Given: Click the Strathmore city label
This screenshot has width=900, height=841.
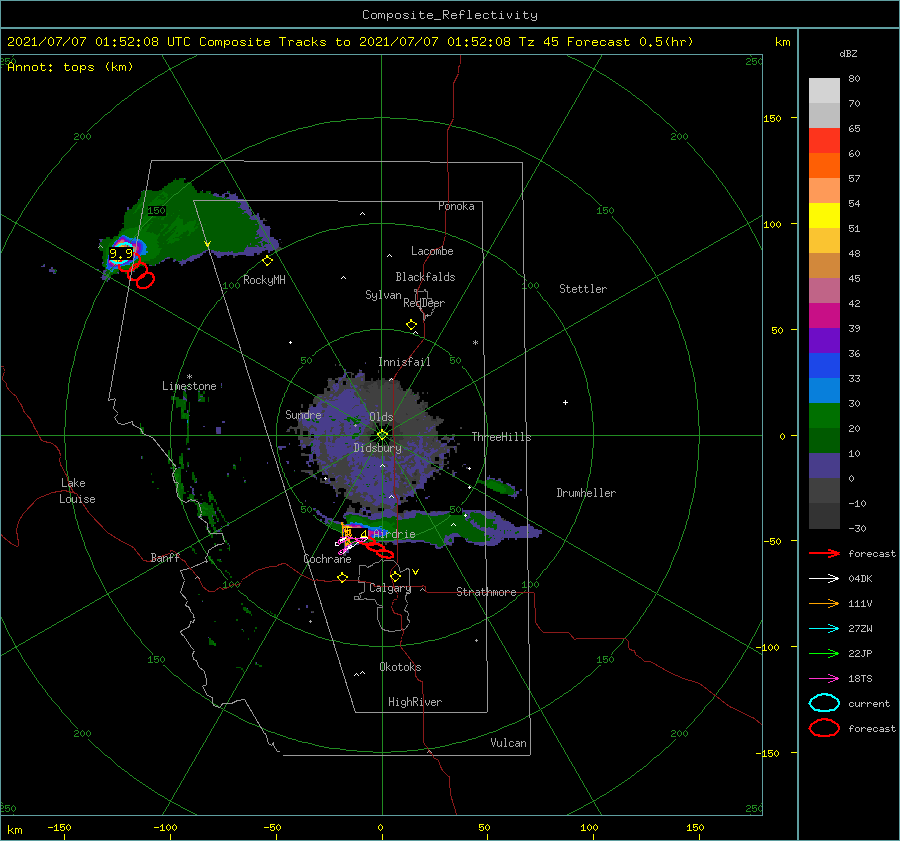Looking at the screenshot, I should tap(486, 592).
